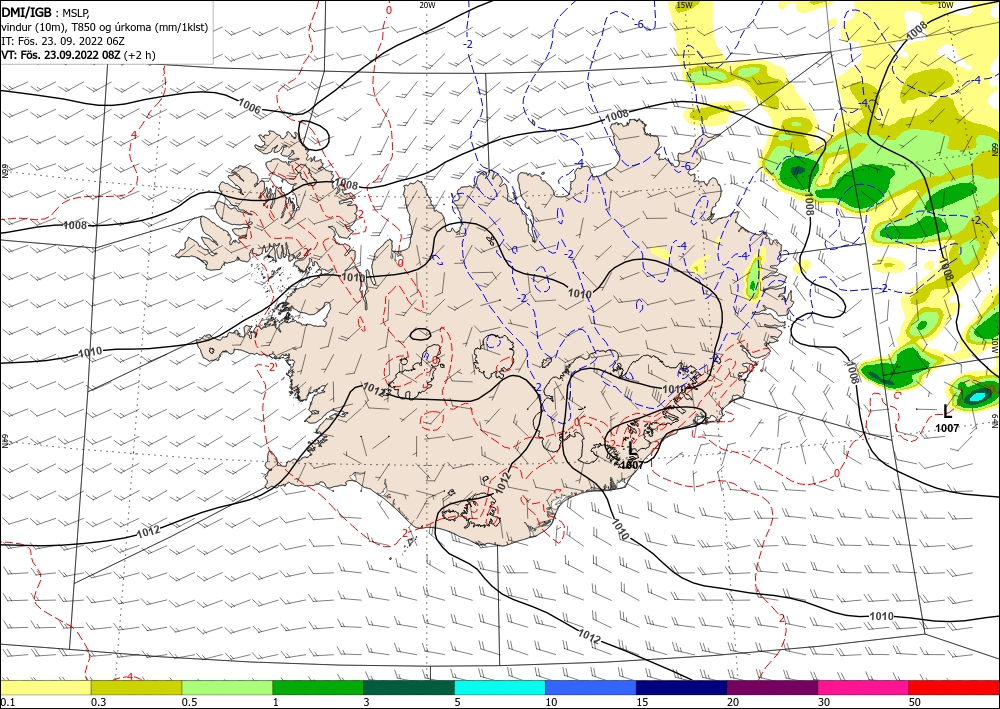The image size is (1000, 709).
Task: Click the low 'L' marker over the eastern ocean
Action: pos(948,412)
